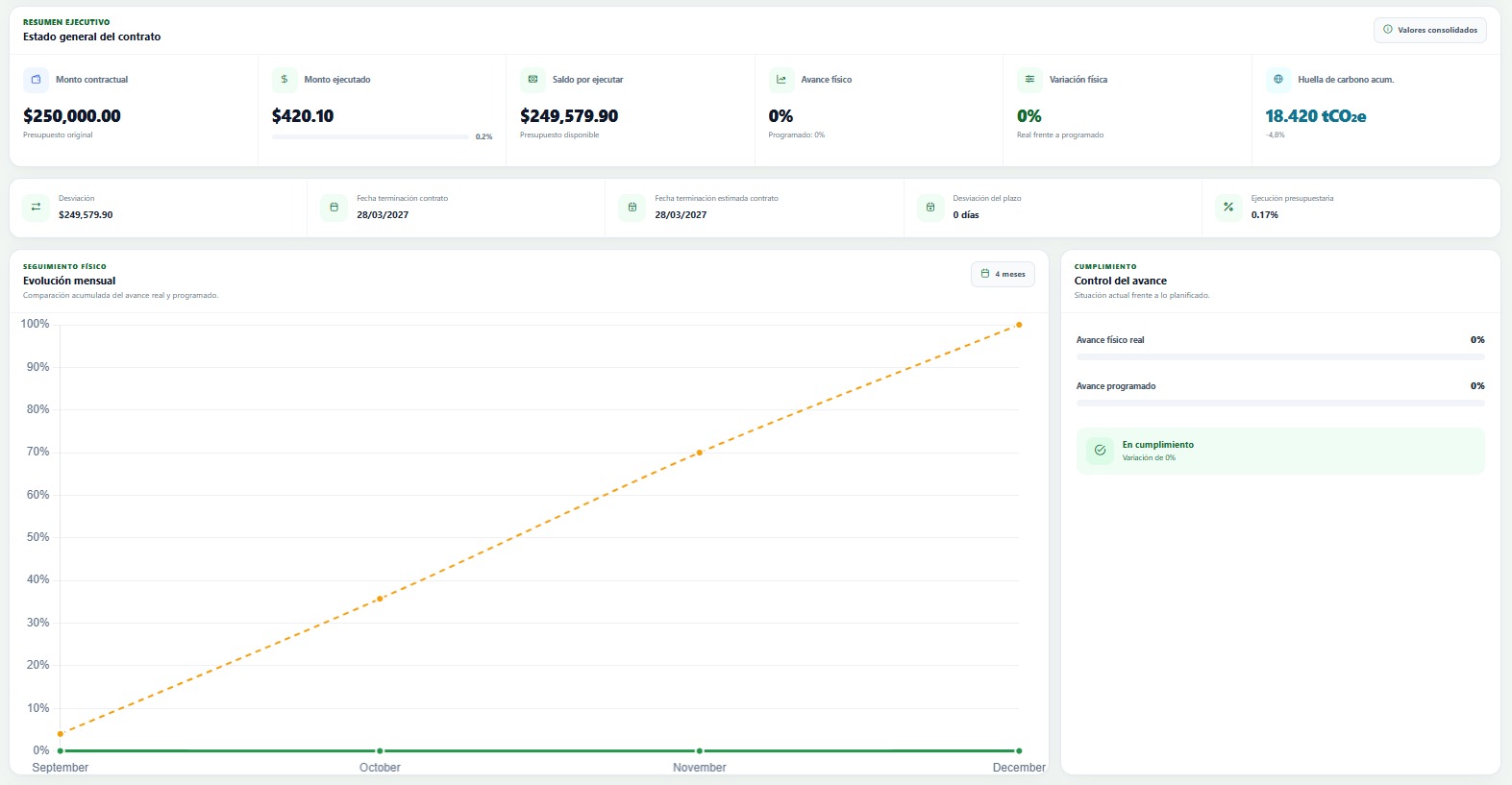The width and height of the screenshot is (1512, 785).
Task: Click the November programmed data point at 70%
Action: 700,453
